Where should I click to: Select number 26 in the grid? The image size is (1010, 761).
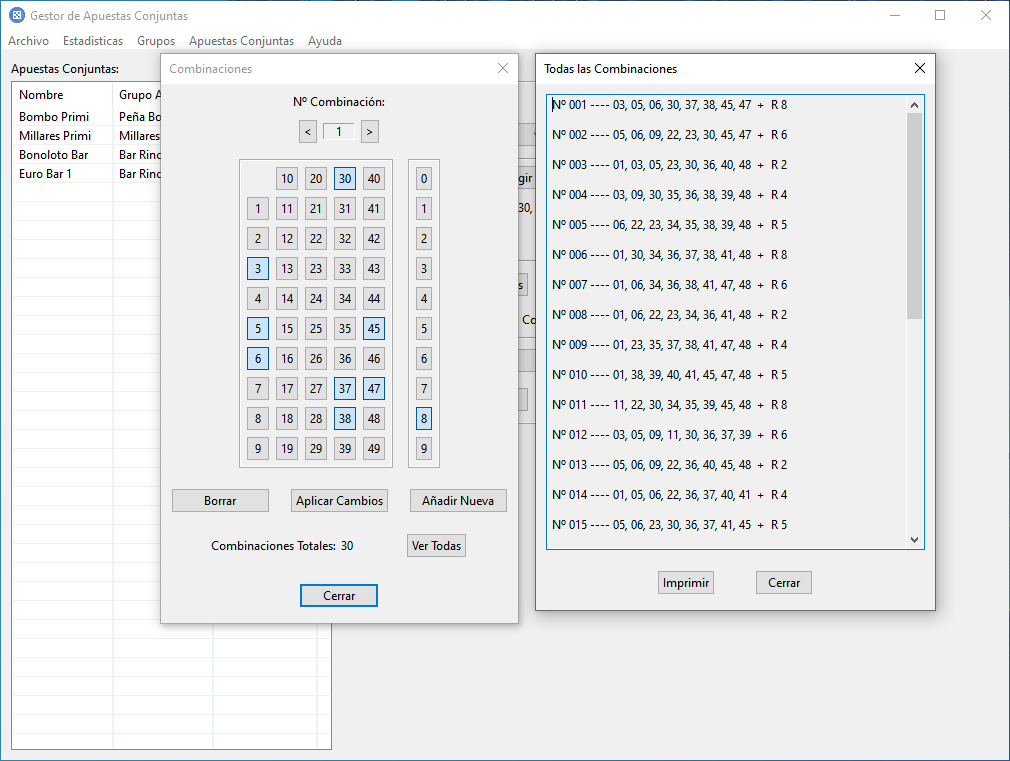316,358
